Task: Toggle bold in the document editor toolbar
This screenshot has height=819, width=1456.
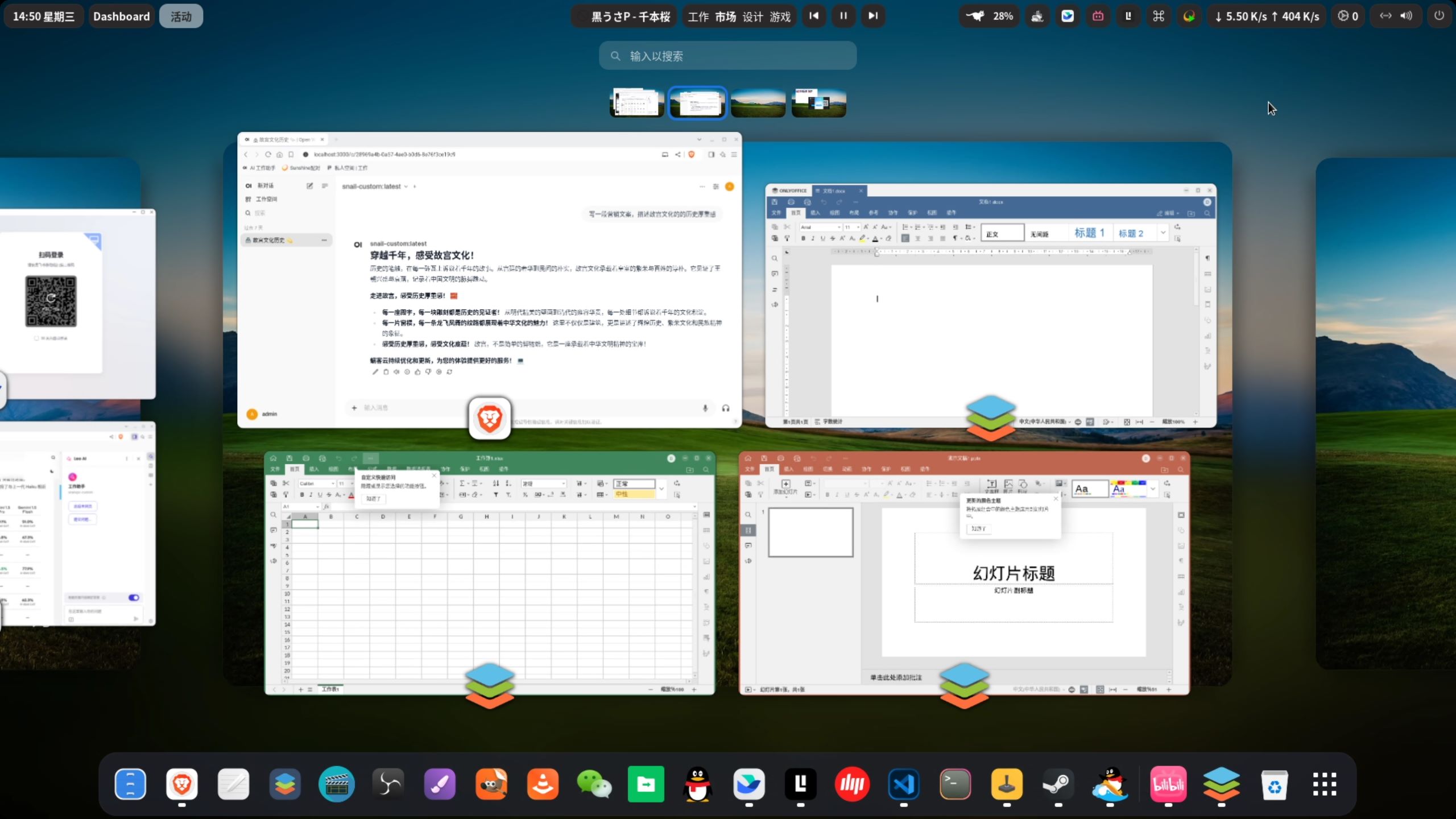Action: tap(803, 238)
